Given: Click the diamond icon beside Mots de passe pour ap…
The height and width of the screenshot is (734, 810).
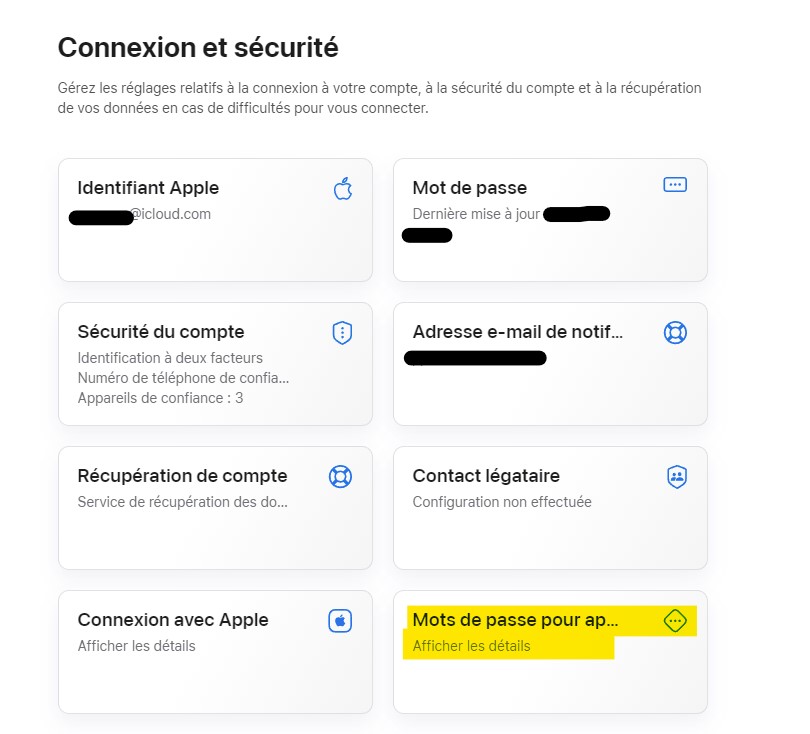Looking at the screenshot, I should (x=675, y=621).
